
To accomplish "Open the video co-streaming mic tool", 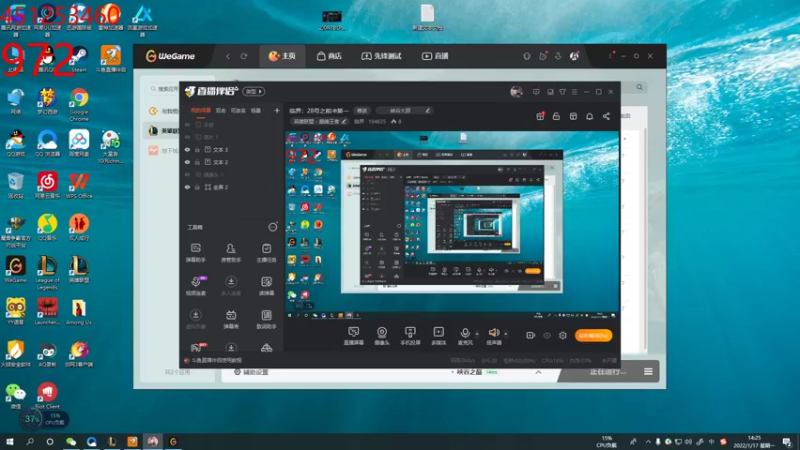I will coord(196,286).
